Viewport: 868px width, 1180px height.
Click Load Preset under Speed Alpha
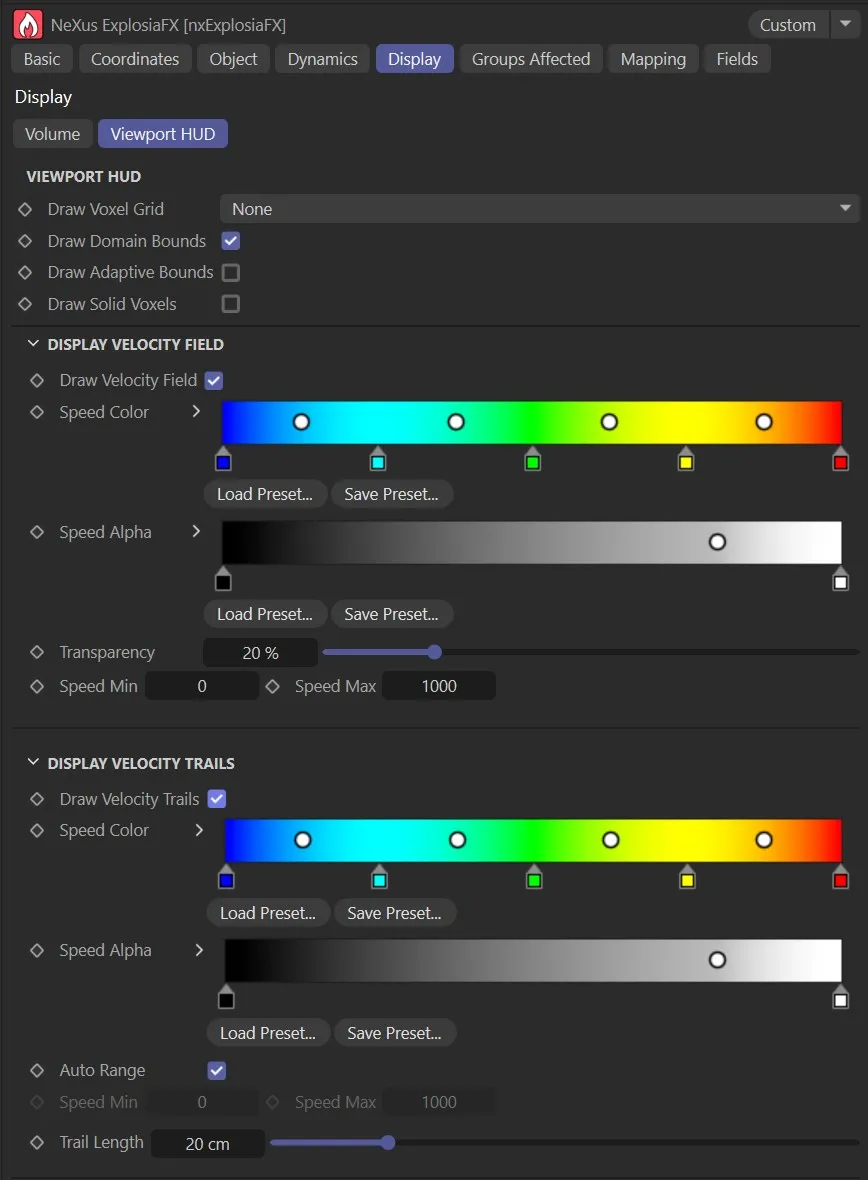point(264,613)
